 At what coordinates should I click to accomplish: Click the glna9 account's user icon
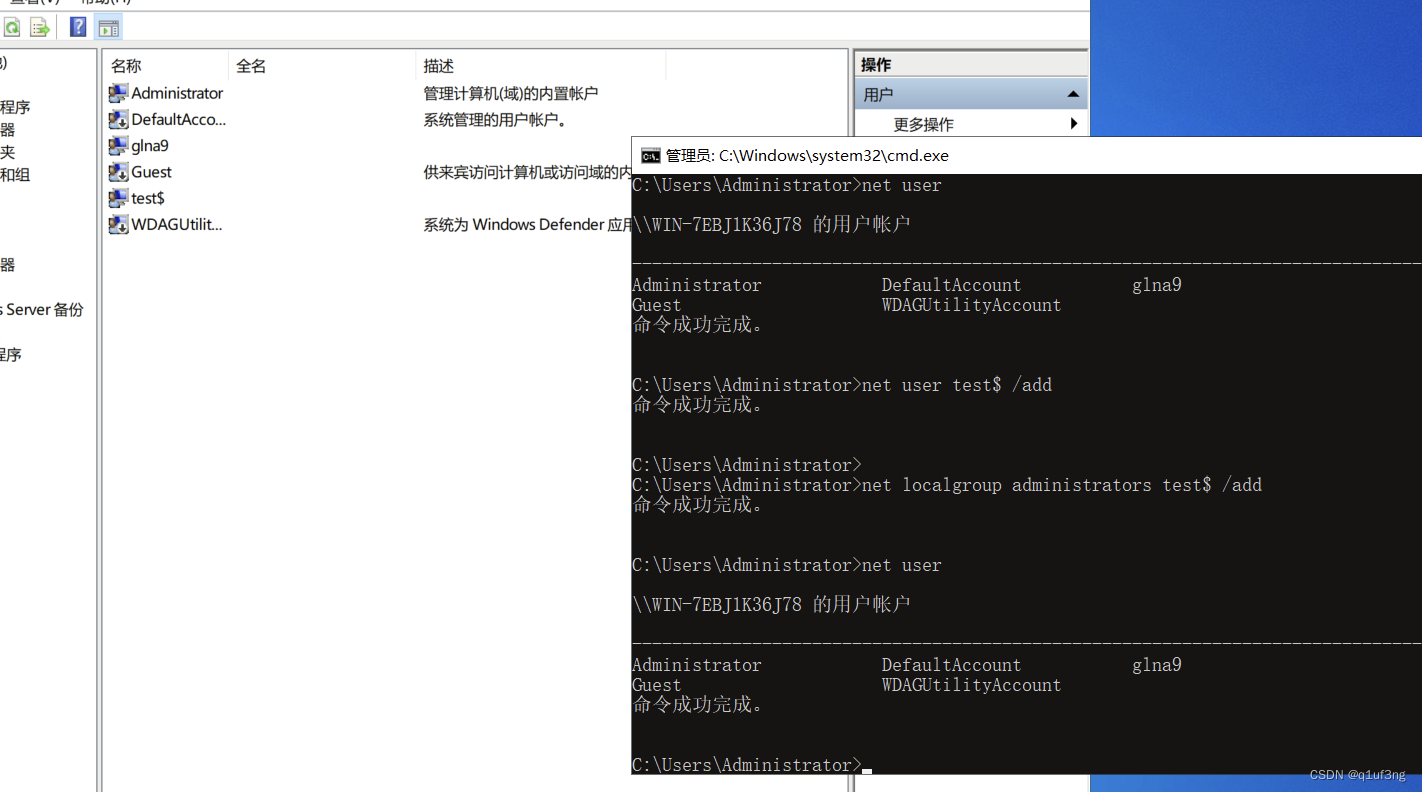click(118, 146)
